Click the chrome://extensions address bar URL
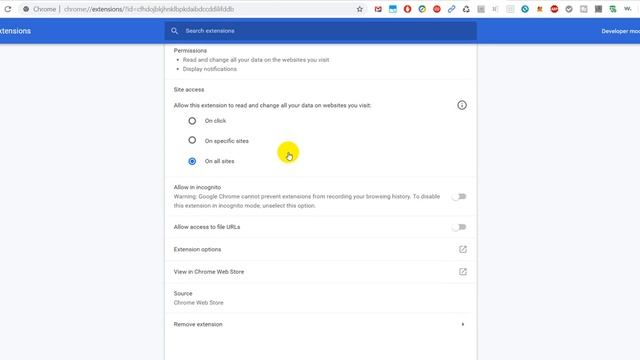640x360 pixels. pyautogui.click(x=149, y=9)
